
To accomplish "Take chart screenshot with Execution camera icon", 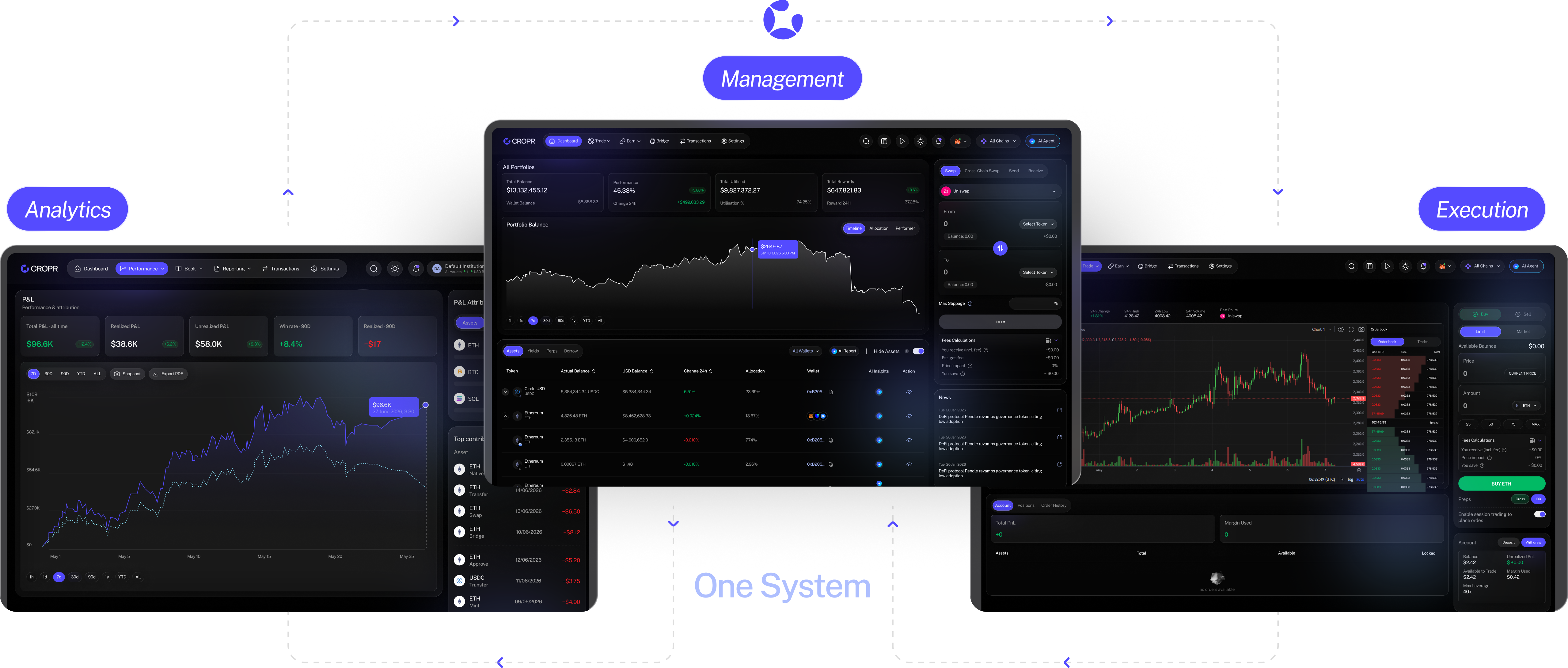I will [1361, 330].
